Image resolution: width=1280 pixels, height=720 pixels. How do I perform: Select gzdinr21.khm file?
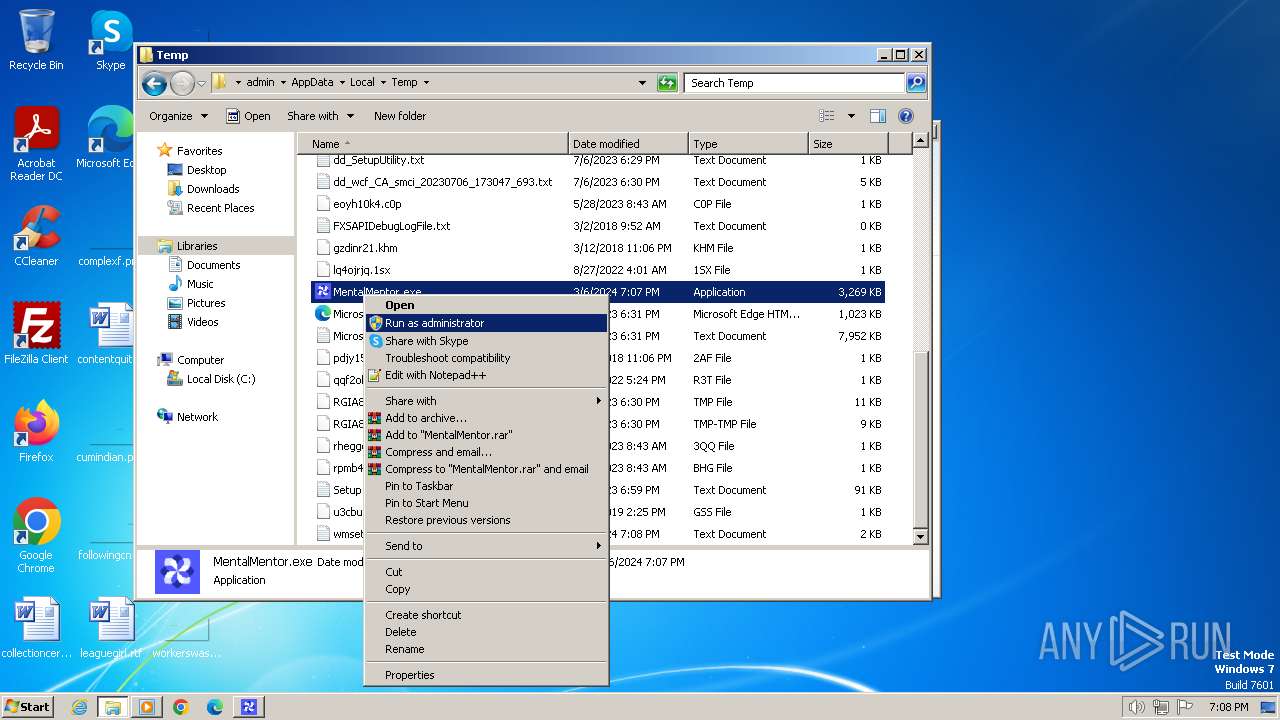(365, 248)
